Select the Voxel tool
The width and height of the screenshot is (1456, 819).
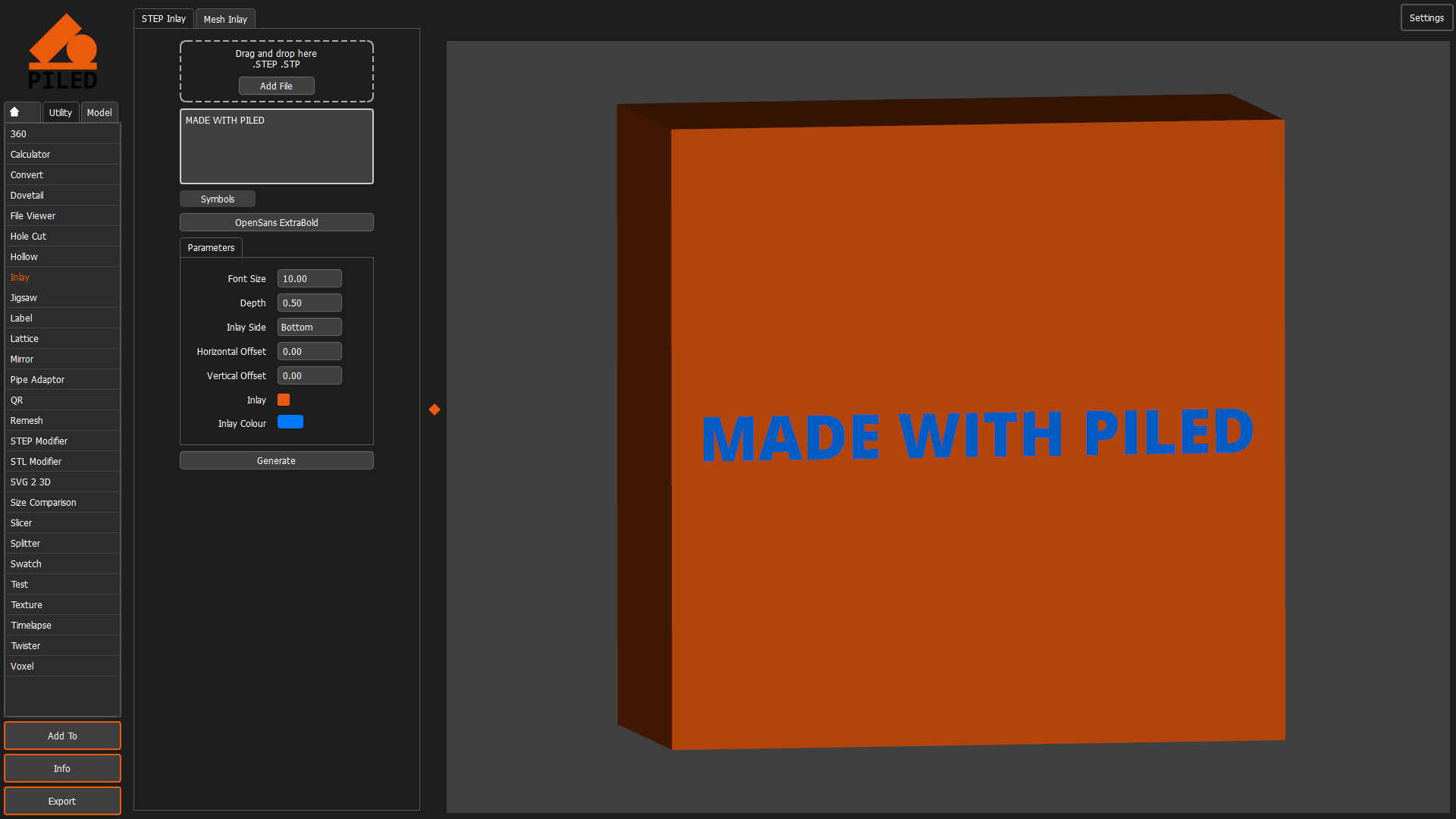tap(62, 666)
